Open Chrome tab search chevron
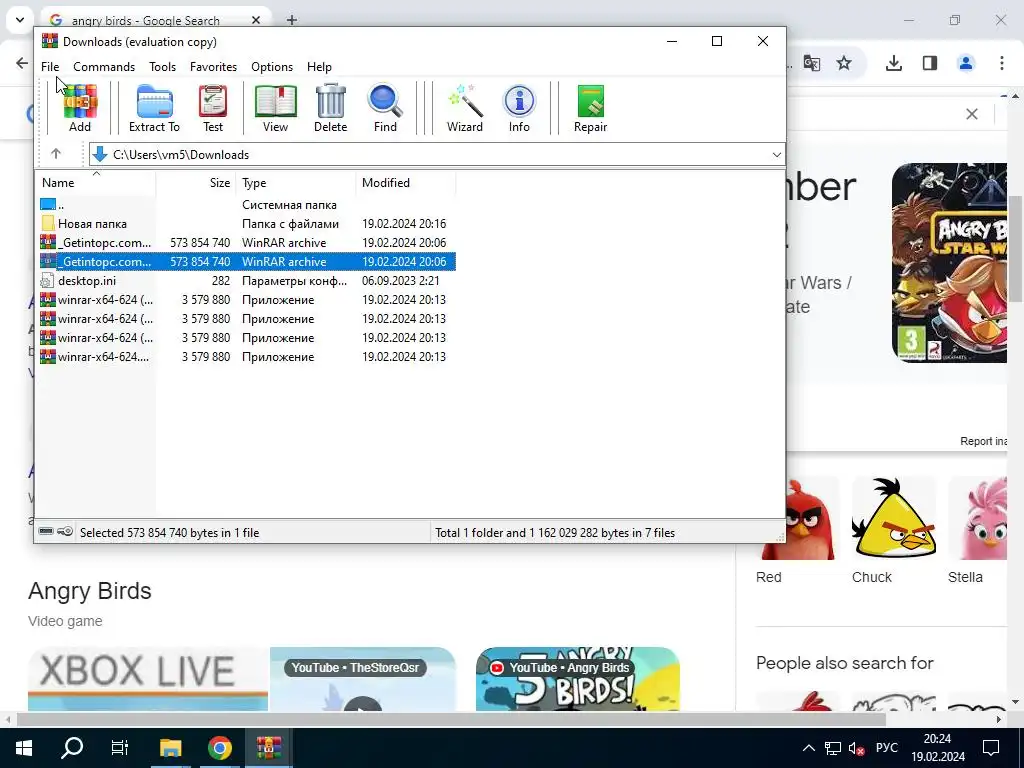Image resolution: width=1024 pixels, height=768 pixels. coord(20,20)
